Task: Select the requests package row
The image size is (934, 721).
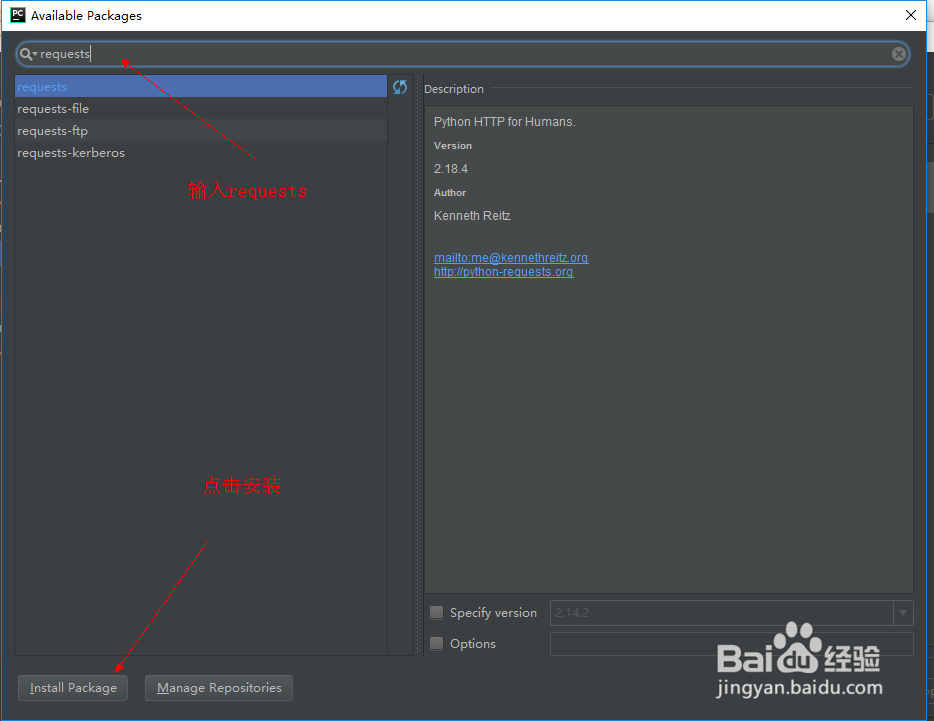Action: pyautogui.click(x=201, y=86)
